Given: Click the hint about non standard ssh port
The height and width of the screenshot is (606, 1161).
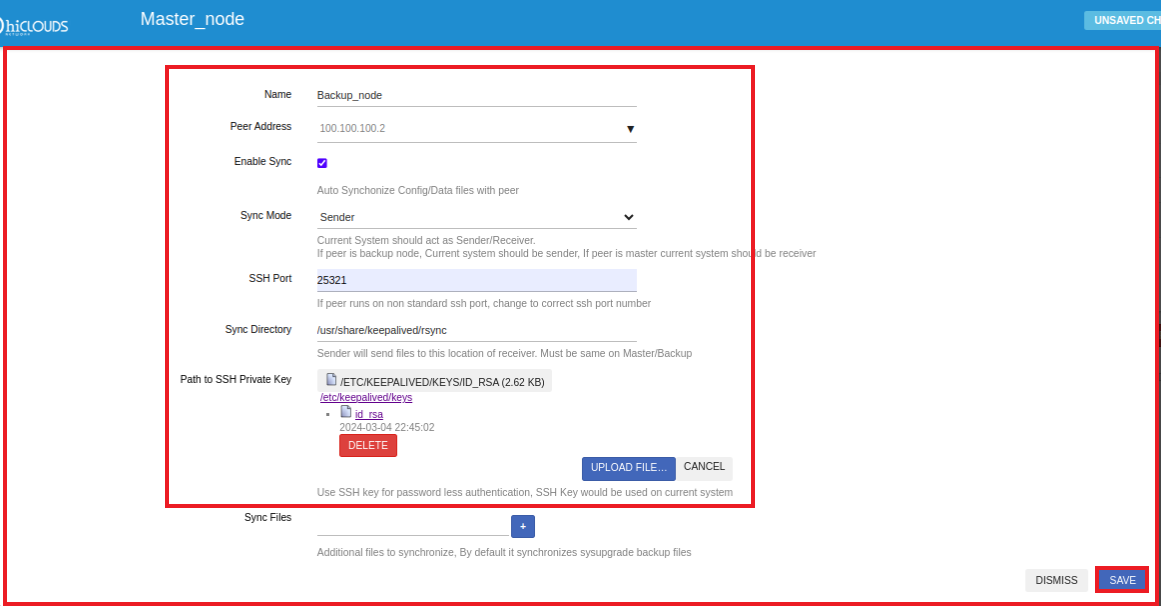Looking at the screenshot, I should click(x=484, y=303).
